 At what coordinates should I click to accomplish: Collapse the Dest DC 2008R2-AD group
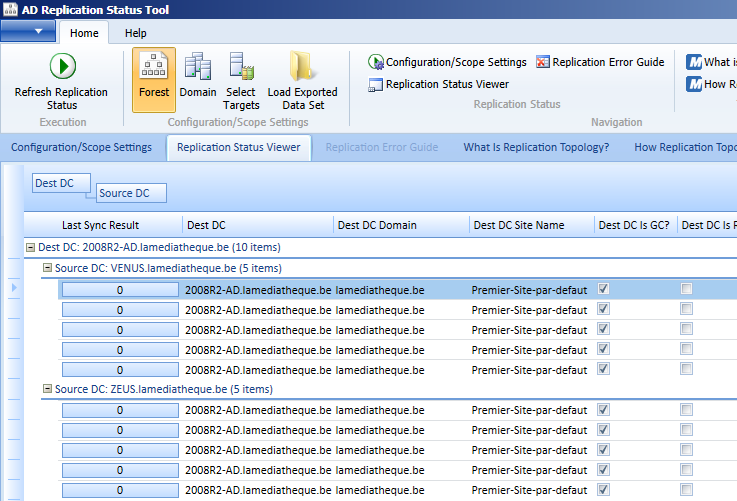(31, 247)
